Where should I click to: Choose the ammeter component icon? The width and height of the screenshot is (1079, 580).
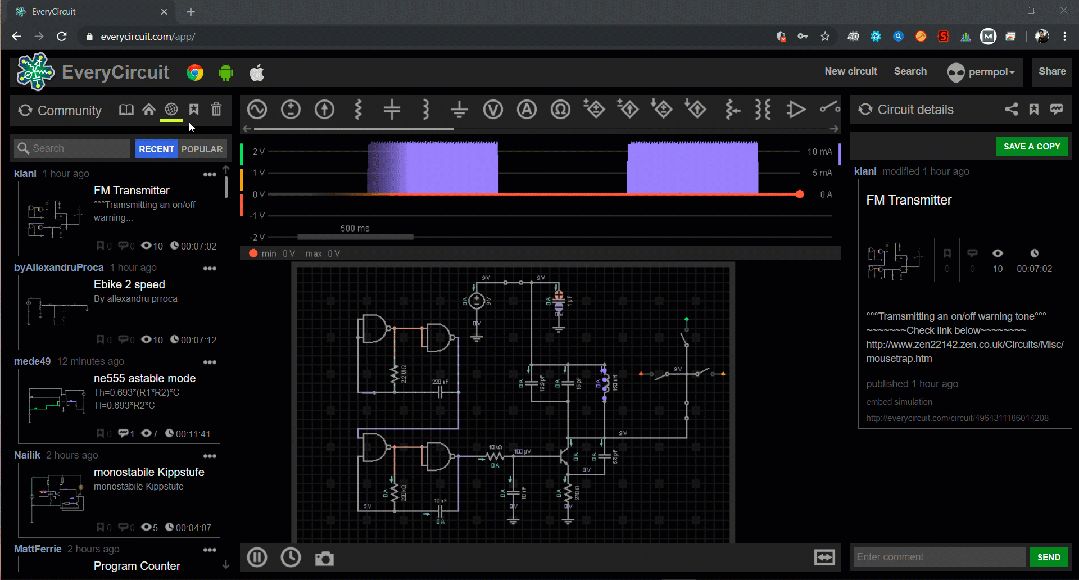(x=526, y=109)
